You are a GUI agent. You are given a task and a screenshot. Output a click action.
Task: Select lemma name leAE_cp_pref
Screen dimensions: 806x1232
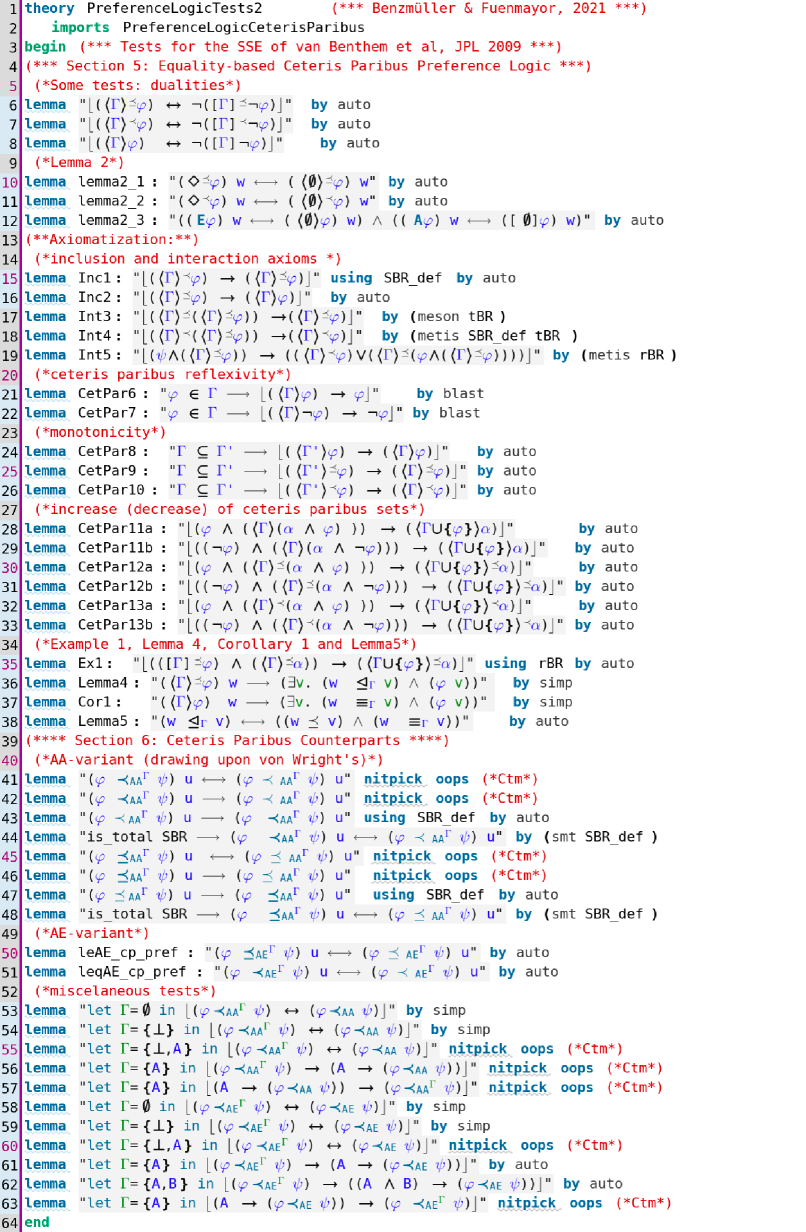133,952
